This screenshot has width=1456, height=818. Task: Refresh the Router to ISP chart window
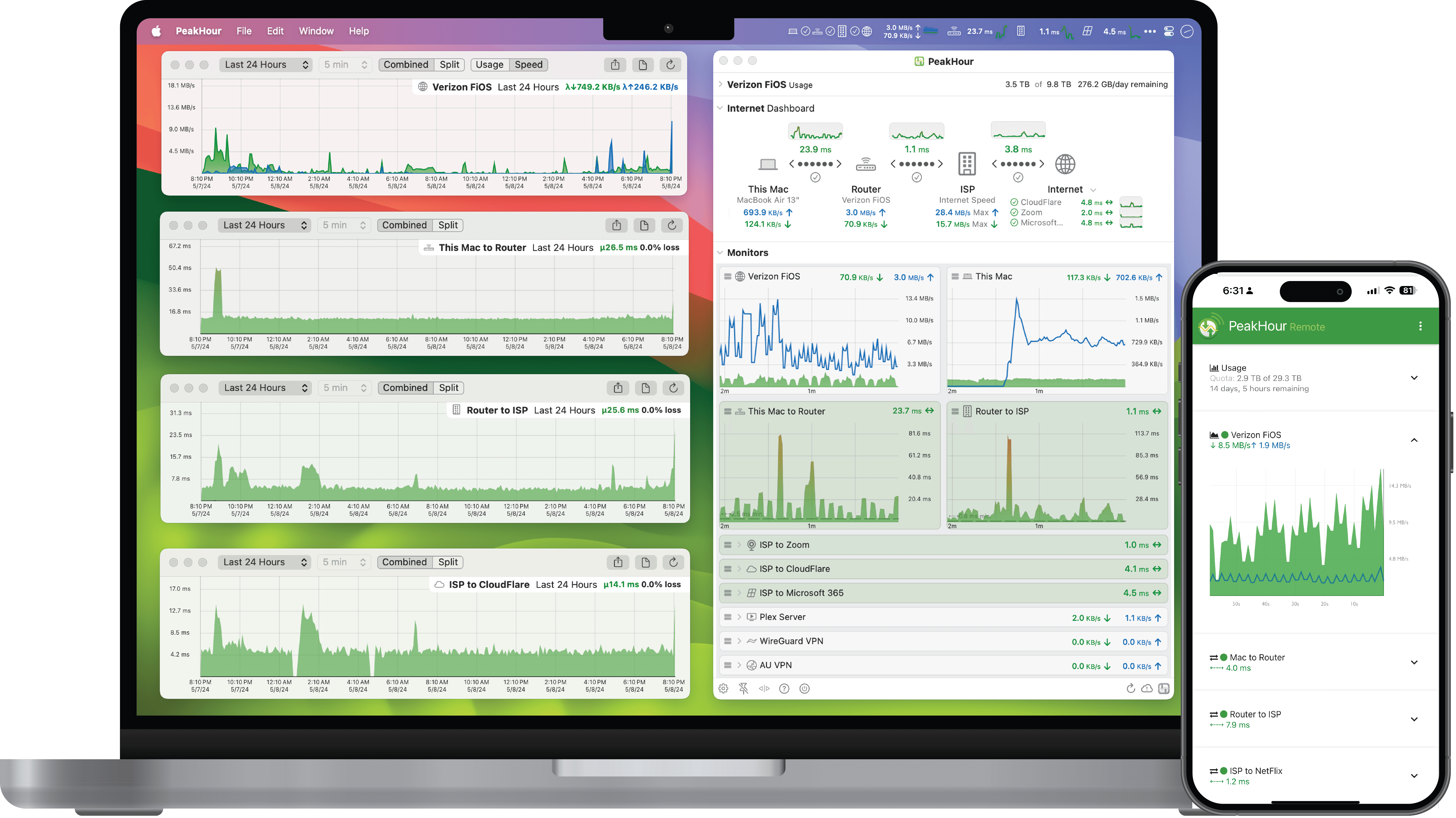coord(673,388)
